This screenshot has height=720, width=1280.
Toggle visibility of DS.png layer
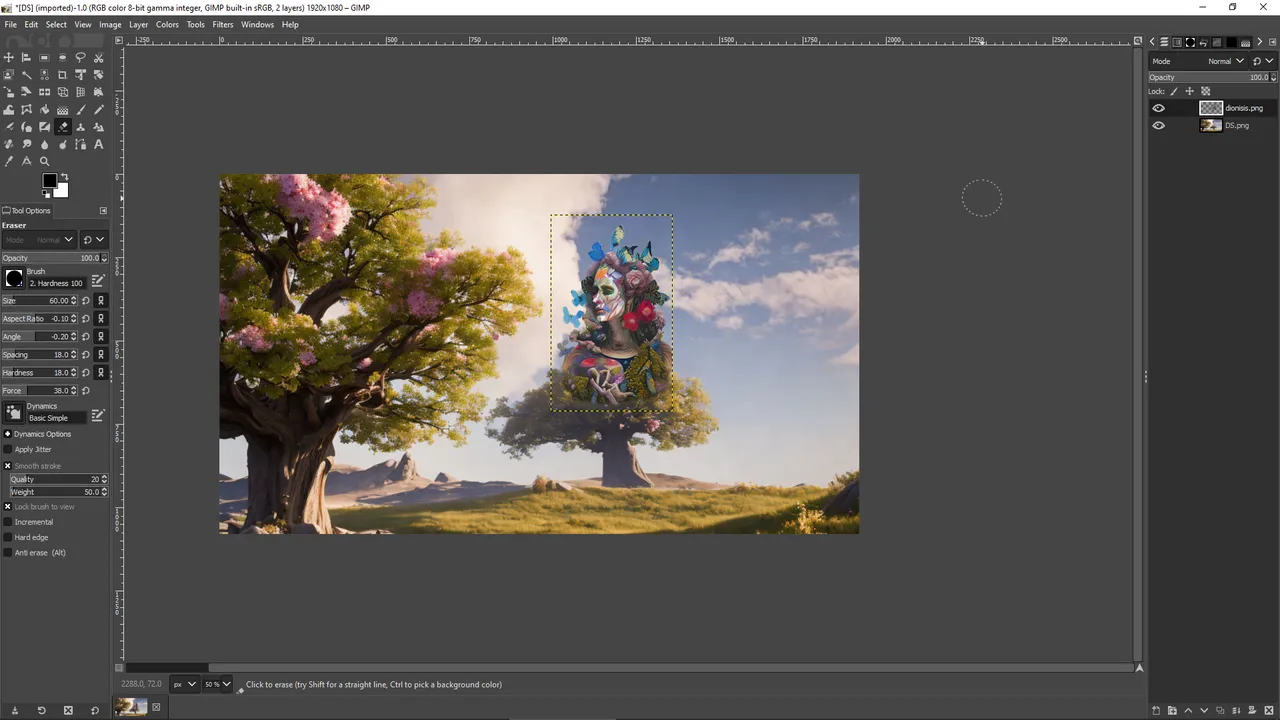click(1158, 126)
